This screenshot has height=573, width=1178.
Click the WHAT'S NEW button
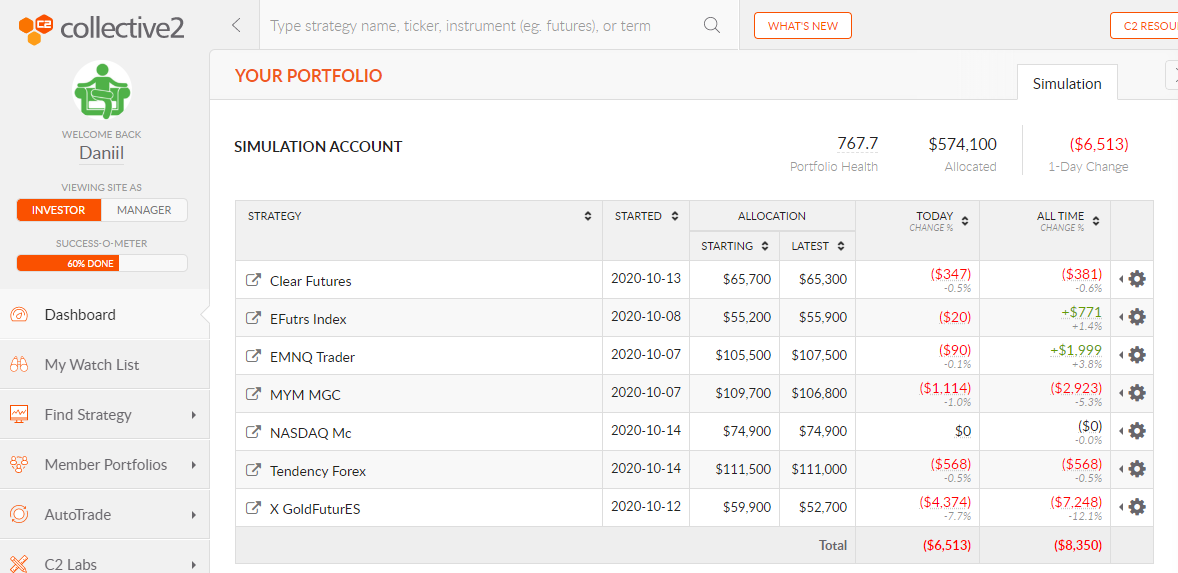[802, 26]
